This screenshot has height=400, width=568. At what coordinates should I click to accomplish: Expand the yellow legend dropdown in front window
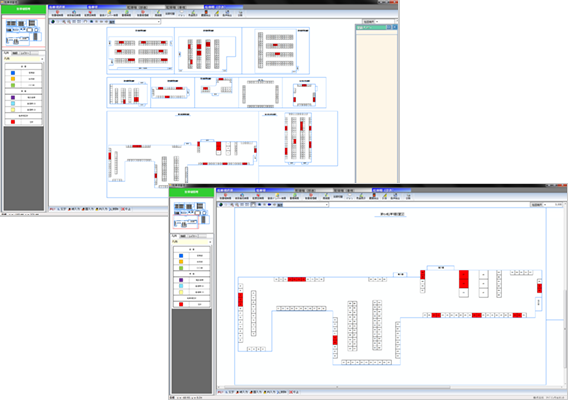tap(210, 242)
